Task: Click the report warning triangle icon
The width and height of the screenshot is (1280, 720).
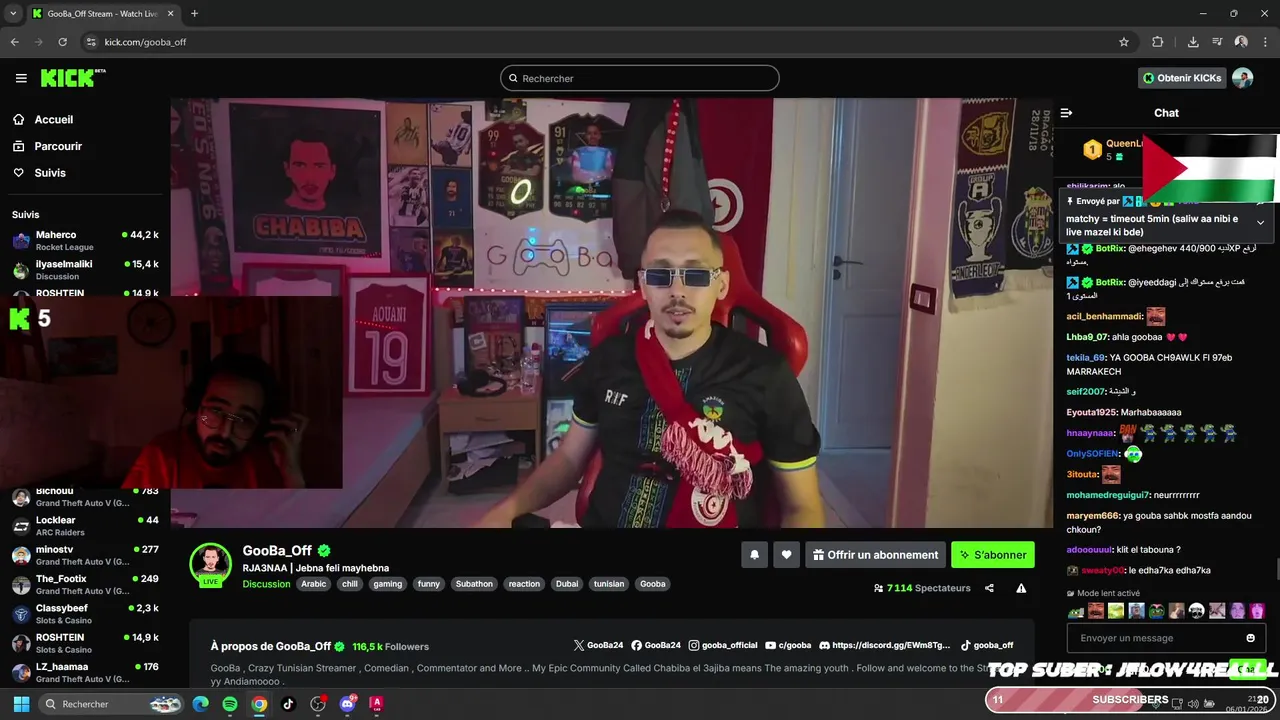Action: point(1021,588)
